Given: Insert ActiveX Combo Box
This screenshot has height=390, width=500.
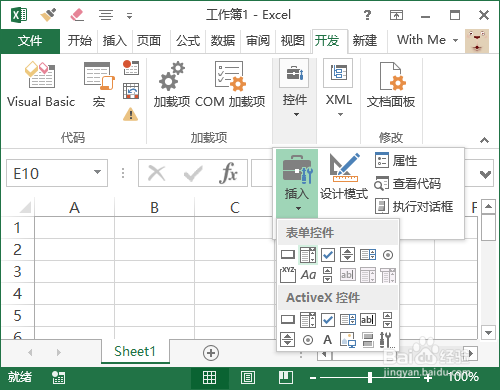Looking at the screenshot, I should [x=308, y=320].
